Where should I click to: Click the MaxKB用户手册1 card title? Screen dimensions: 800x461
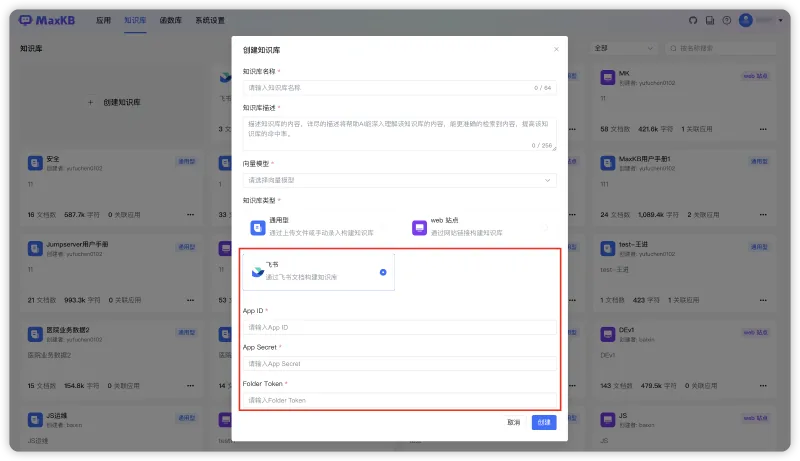tap(644, 159)
